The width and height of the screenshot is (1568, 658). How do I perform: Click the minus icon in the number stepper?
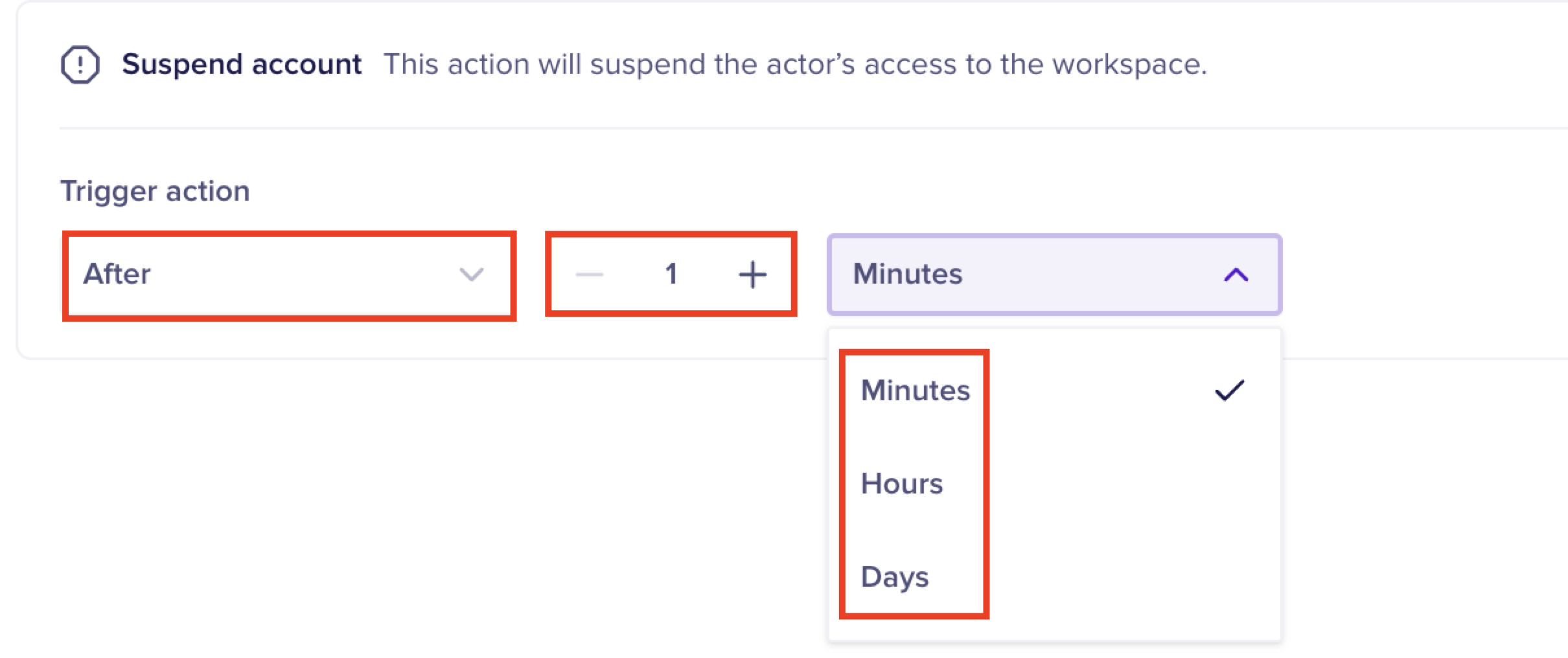[589, 275]
